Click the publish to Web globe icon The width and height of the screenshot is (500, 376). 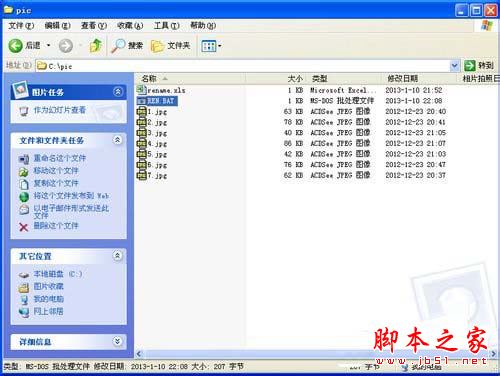24,197
